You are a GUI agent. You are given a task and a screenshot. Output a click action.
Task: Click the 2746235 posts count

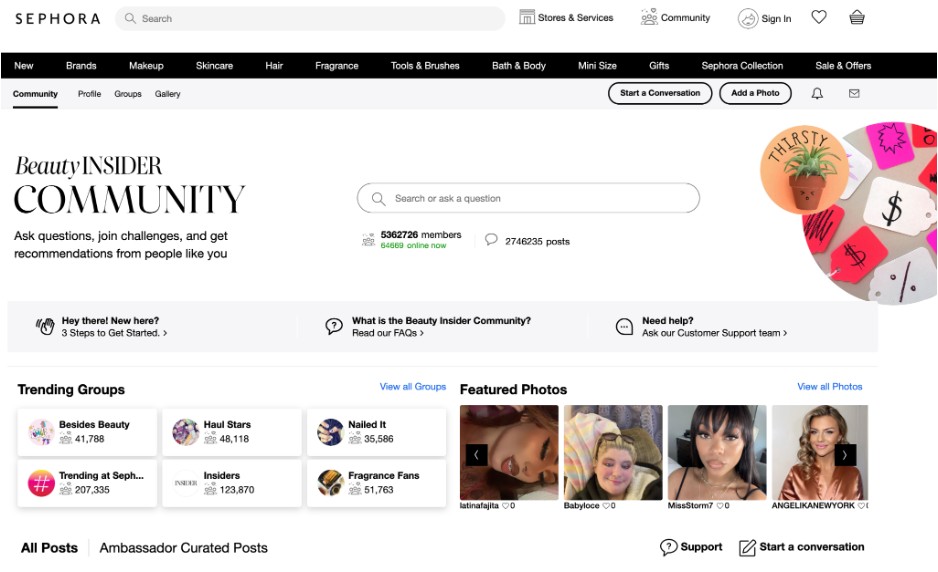[x=537, y=242]
